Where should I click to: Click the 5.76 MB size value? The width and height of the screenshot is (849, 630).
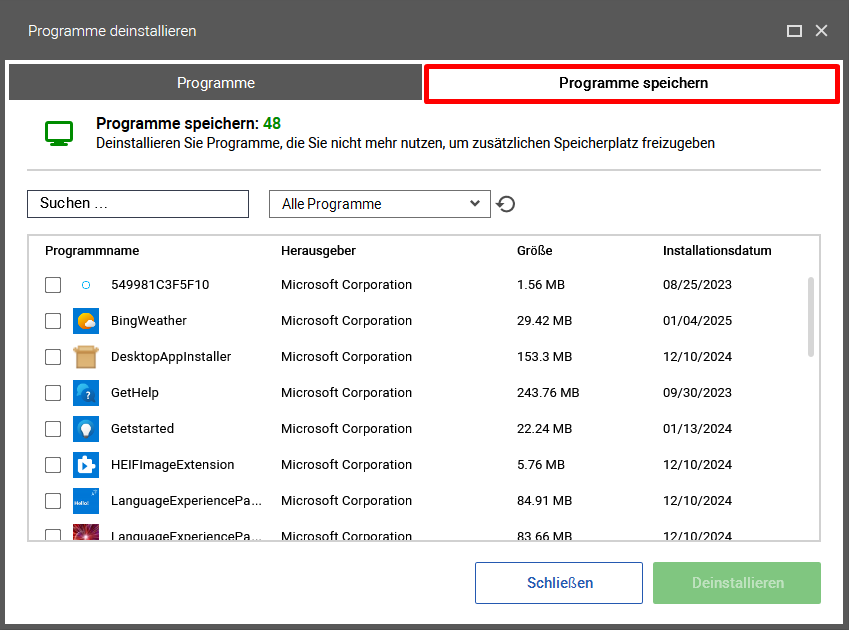541,465
